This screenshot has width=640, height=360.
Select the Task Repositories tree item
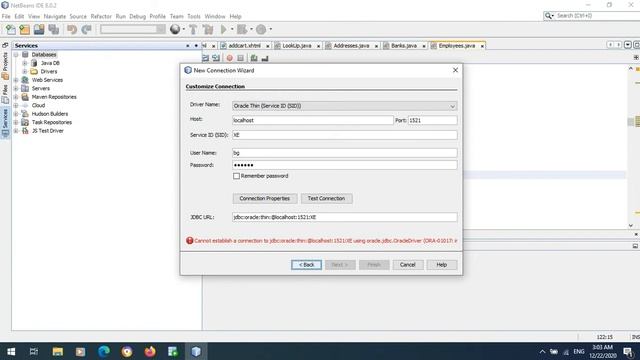pos(52,122)
